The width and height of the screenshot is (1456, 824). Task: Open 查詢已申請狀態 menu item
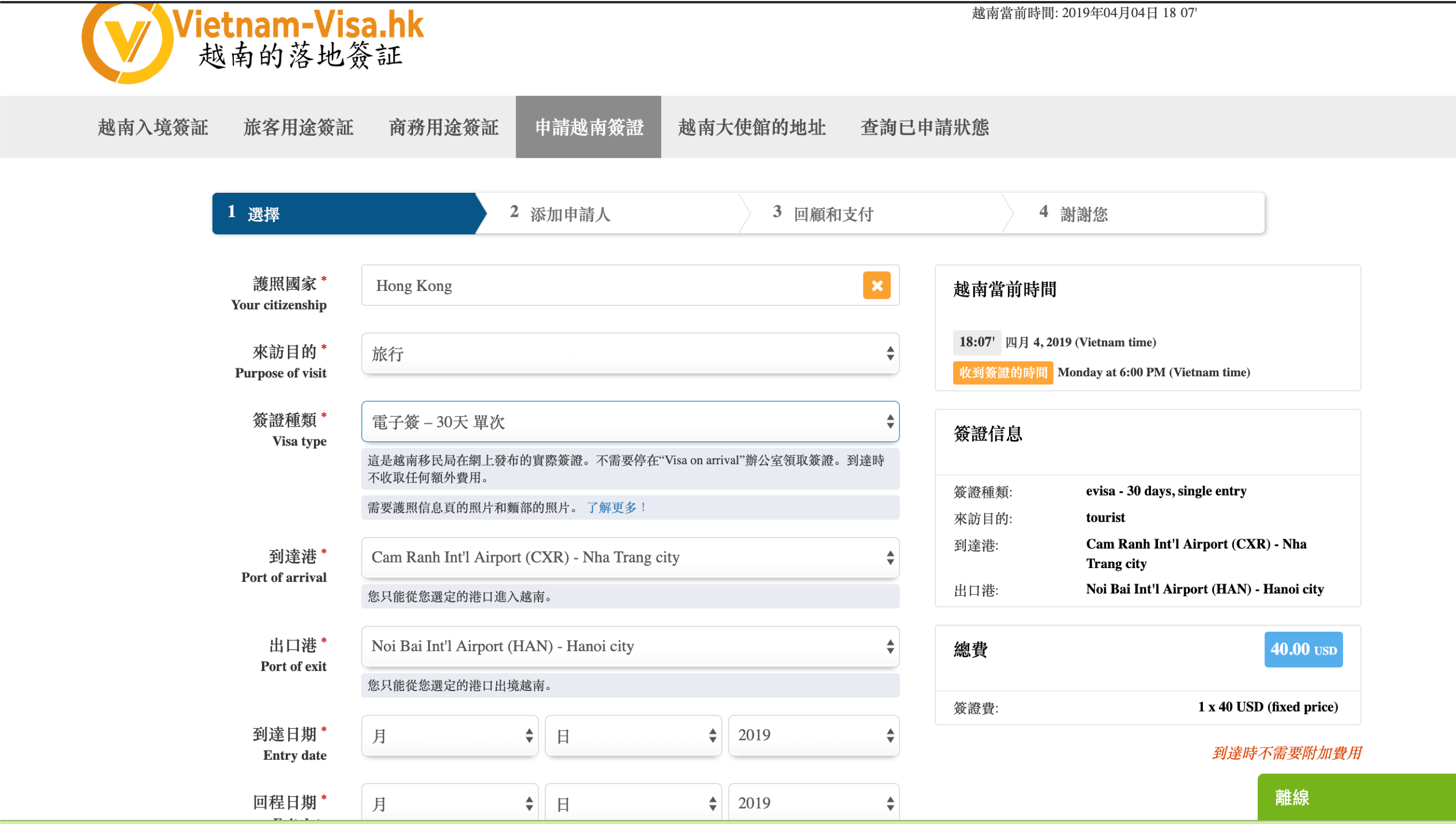(x=924, y=127)
